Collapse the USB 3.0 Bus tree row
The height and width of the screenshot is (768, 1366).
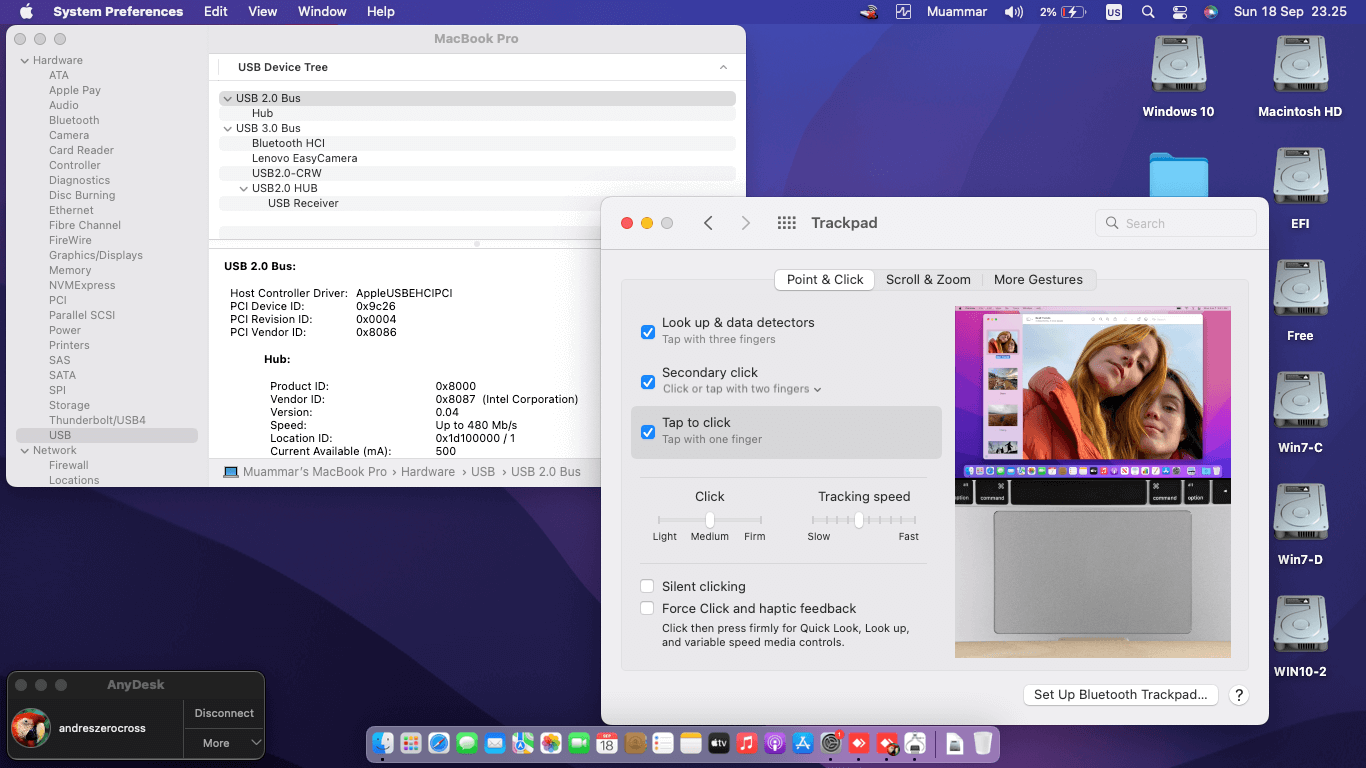point(228,129)
